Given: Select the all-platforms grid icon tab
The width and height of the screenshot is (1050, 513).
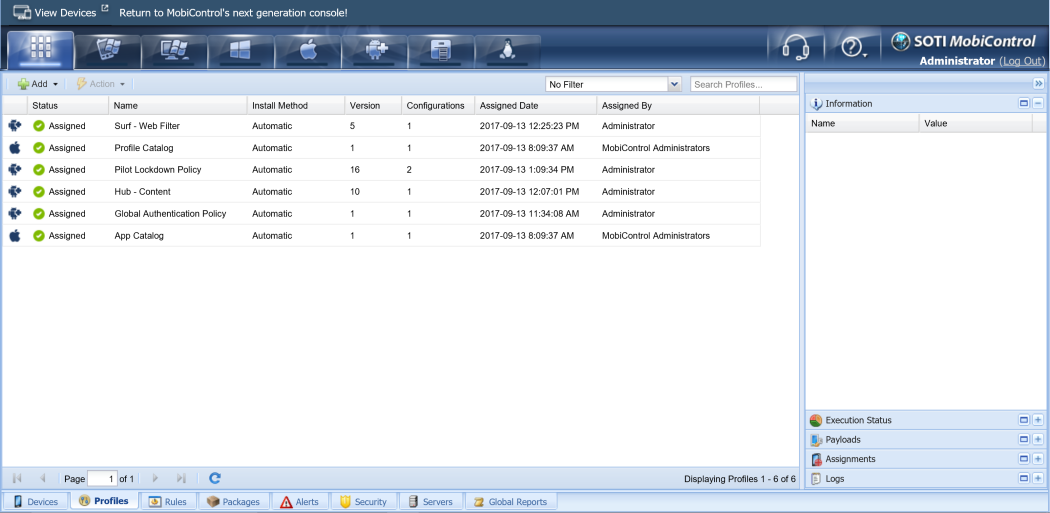Looking at the screenshot, I should (41, 49).
